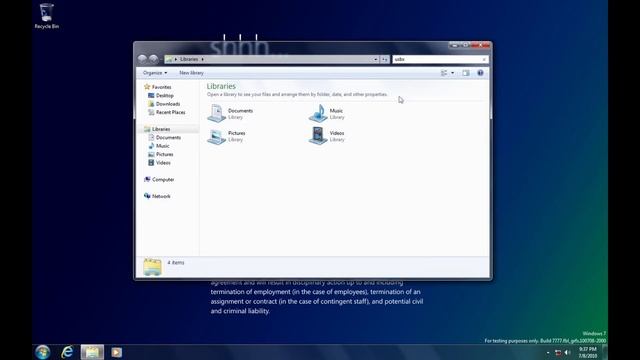Select Libraries in the navigation pane

[x=157, y=129]
